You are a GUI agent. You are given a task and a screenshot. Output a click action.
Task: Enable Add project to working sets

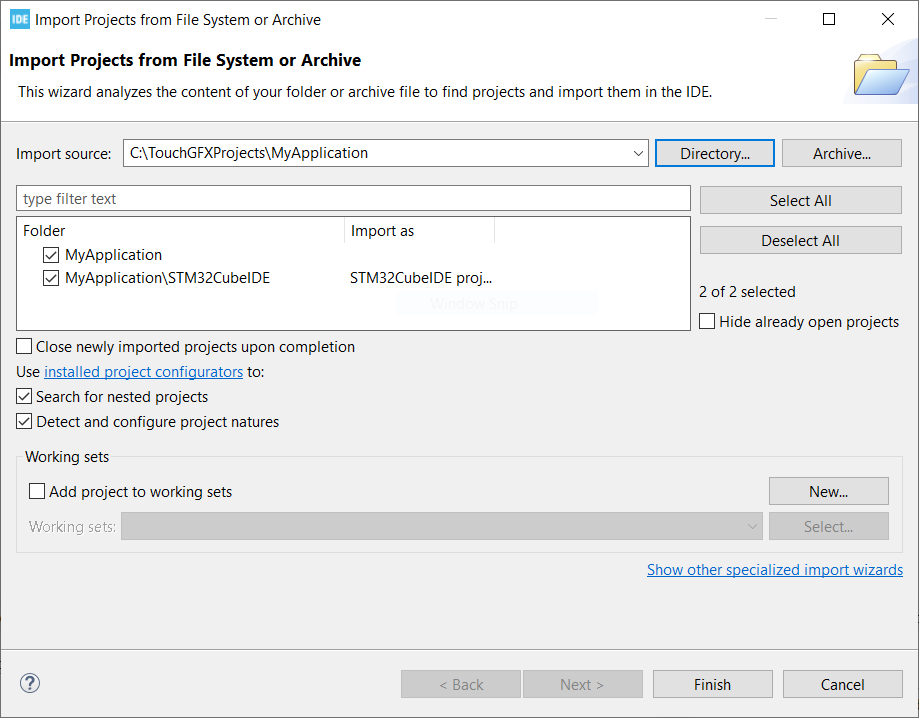37,491
